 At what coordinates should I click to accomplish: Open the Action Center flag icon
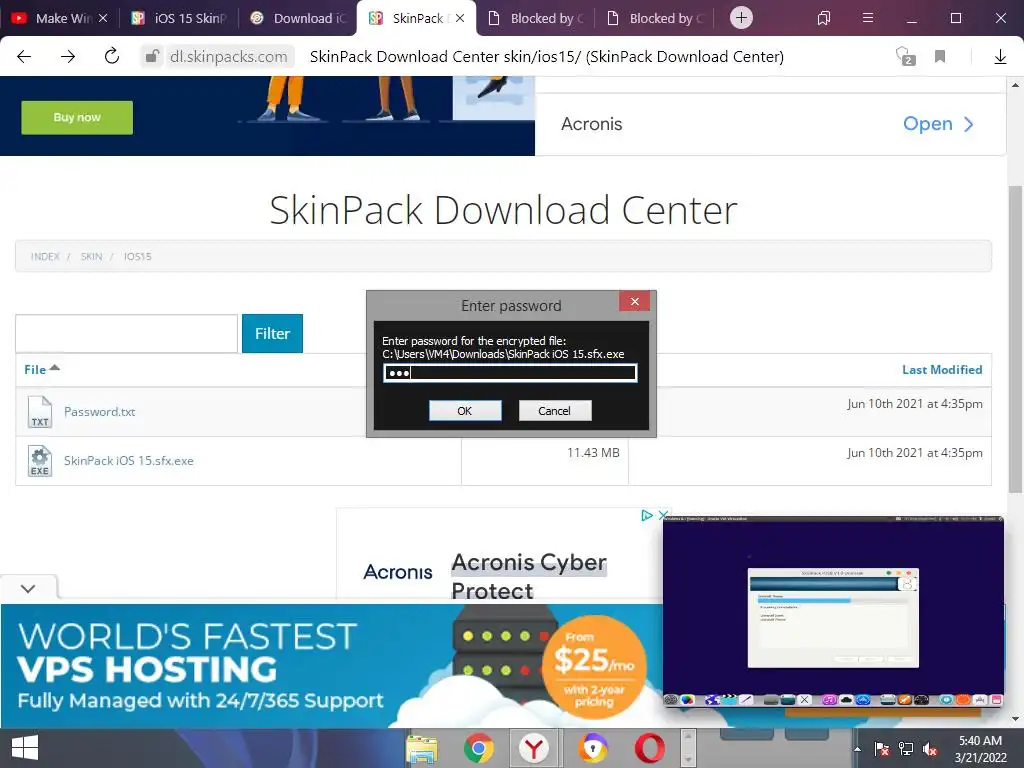click(x=882, y=749)
